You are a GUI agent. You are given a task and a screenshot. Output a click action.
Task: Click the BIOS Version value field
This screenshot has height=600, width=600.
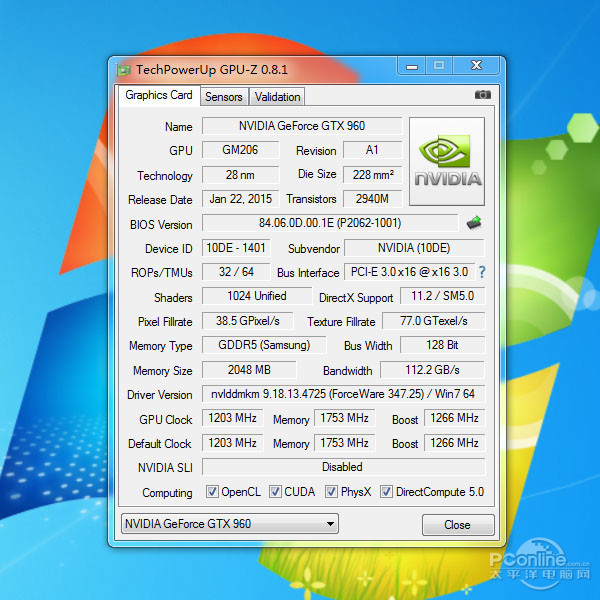coord(330,223)
